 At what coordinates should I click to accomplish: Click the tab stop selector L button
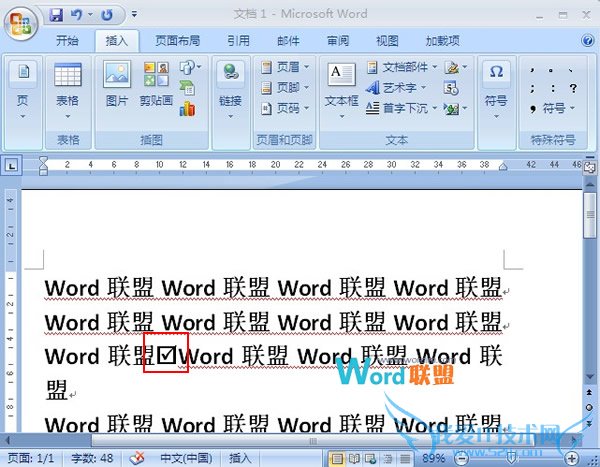tap(12, 166)
